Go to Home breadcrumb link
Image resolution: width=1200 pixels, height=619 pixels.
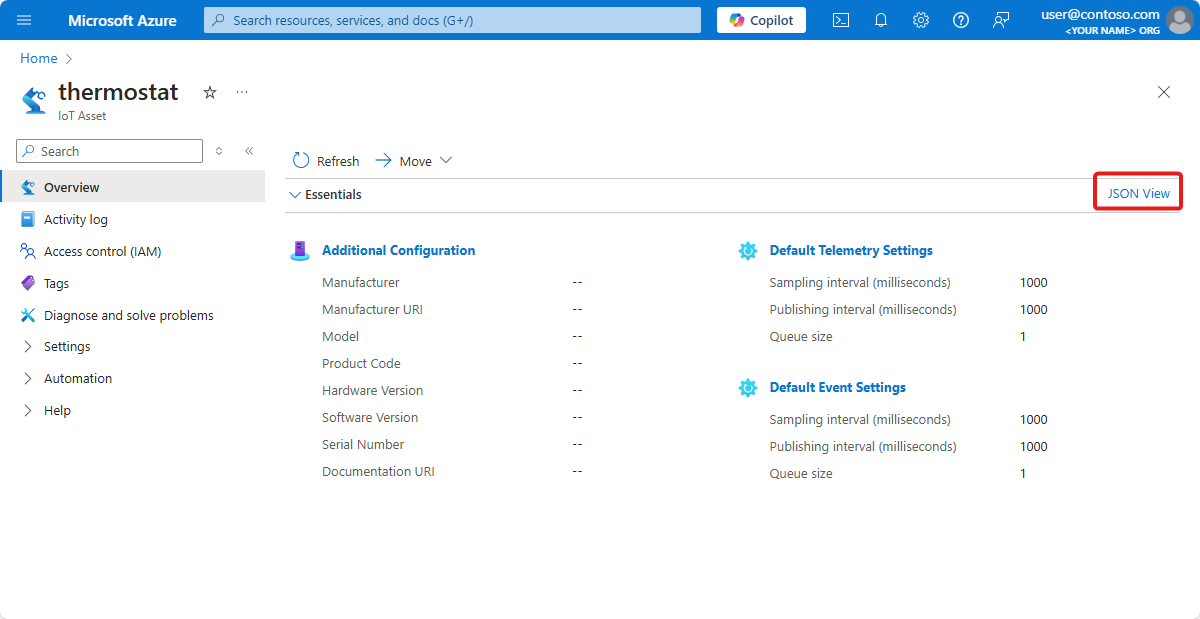pos(39,59)
